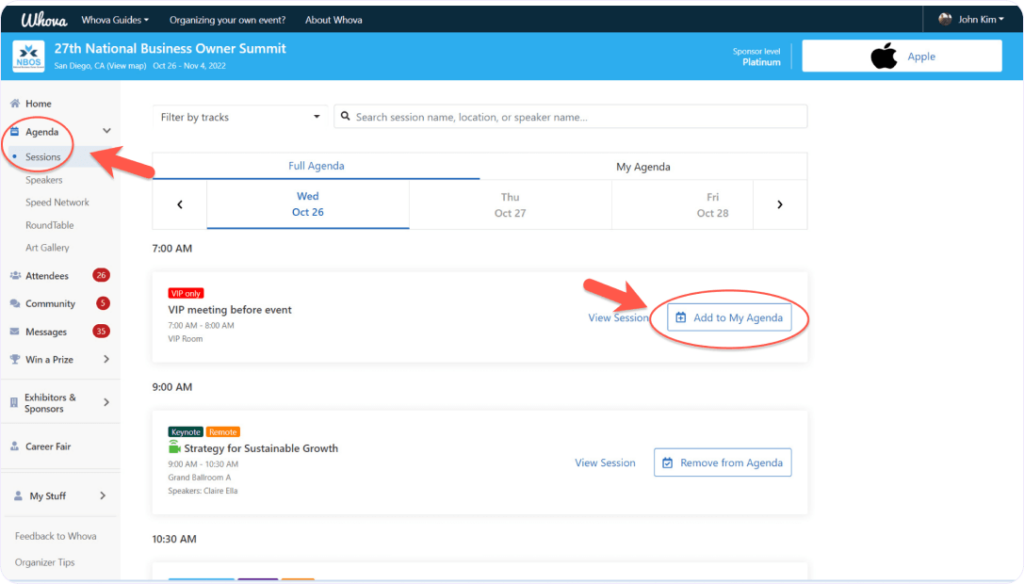Screen dimensions: 1024x584
Task: Click the Attendees people icon
Action: point(17,275)
